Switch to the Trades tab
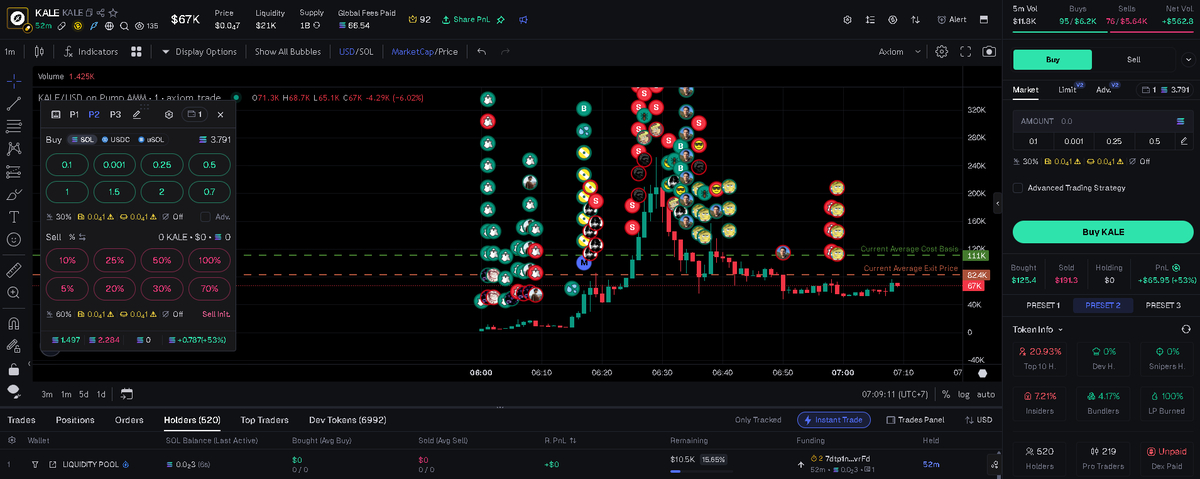Viewport: 1200px width, 479px height. 21,420
